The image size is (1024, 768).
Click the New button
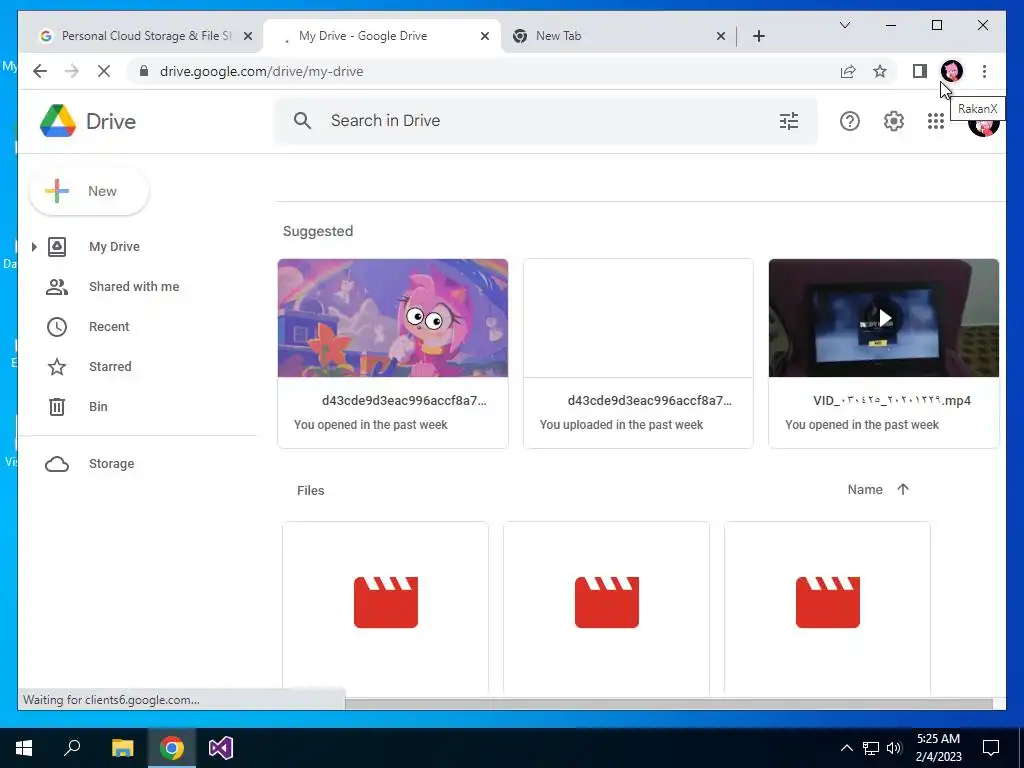click(89, 191)
